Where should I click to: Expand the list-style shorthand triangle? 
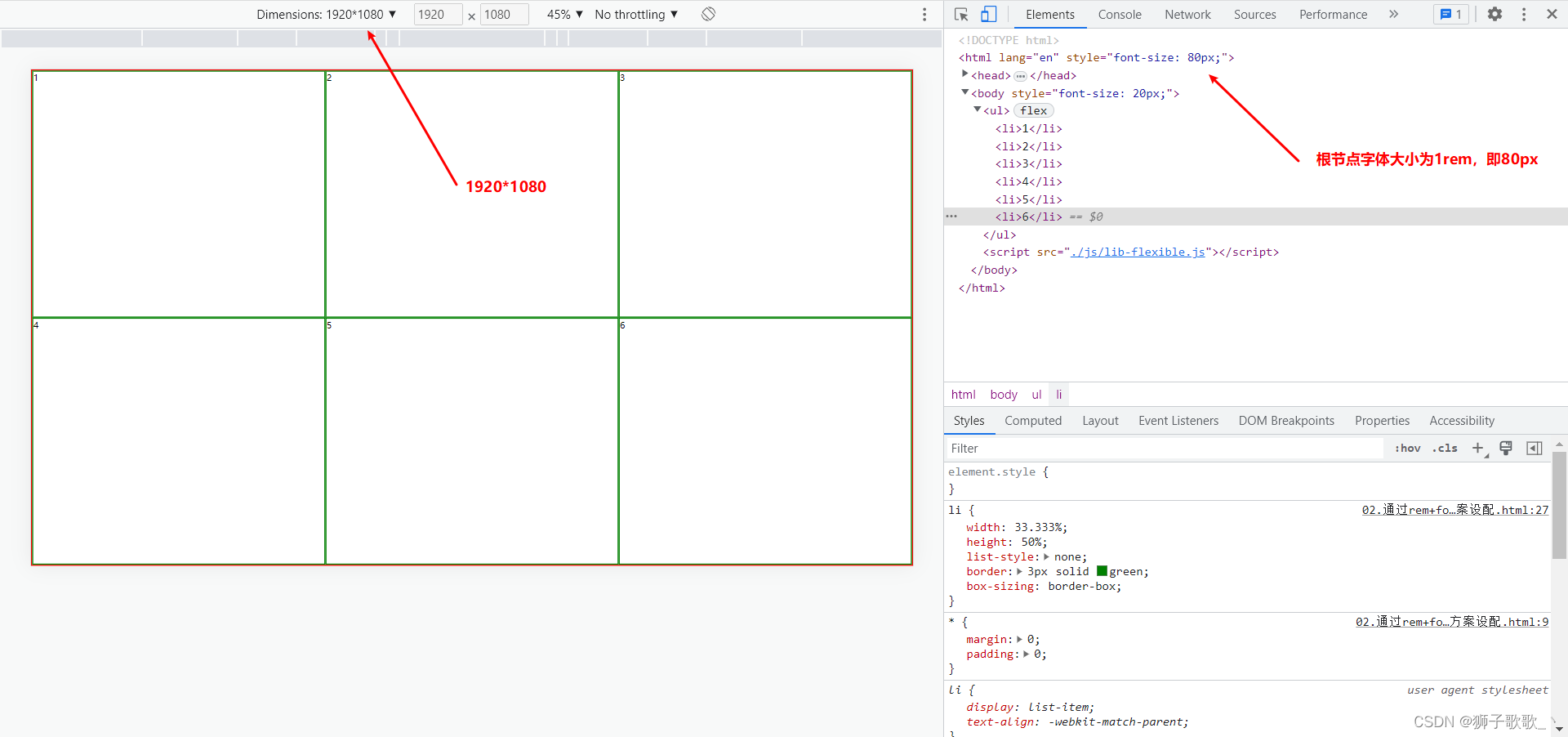pyautogui.click(x=1046, y=556)
